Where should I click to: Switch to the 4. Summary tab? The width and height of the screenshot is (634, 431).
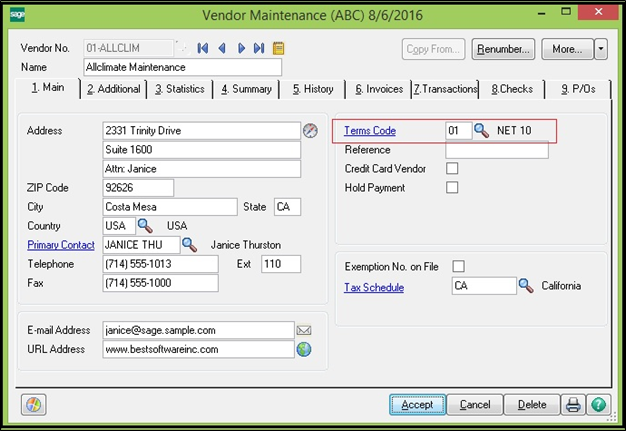246,89
